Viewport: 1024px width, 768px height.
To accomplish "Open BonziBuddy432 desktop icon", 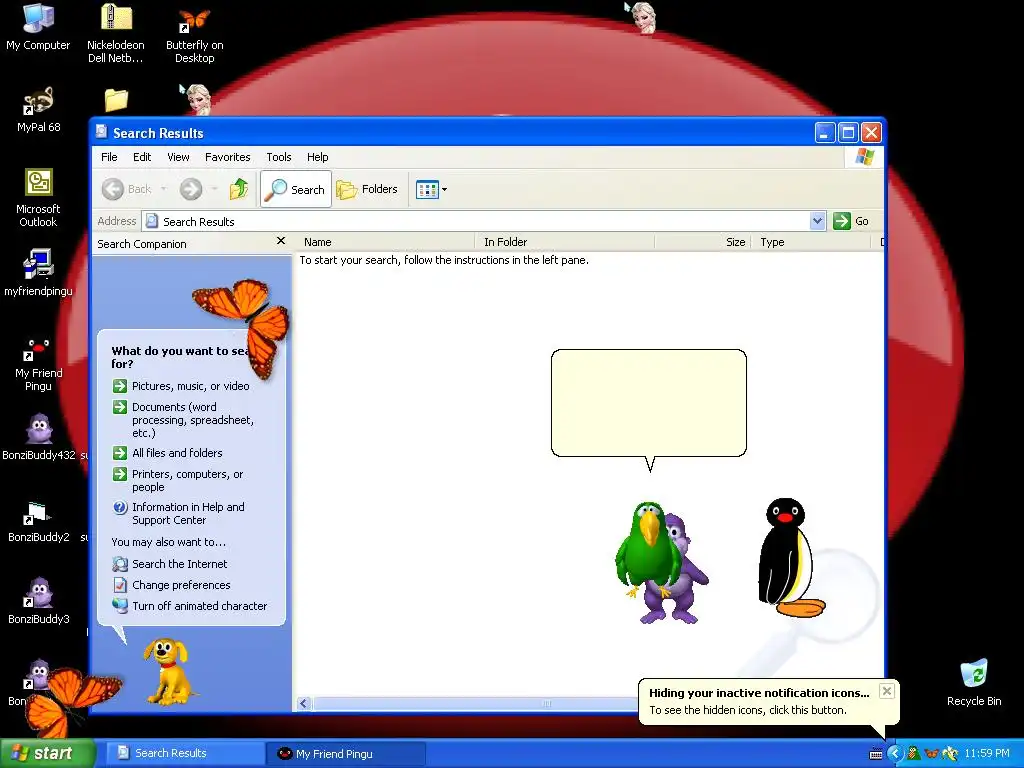I will coord(39,436).
